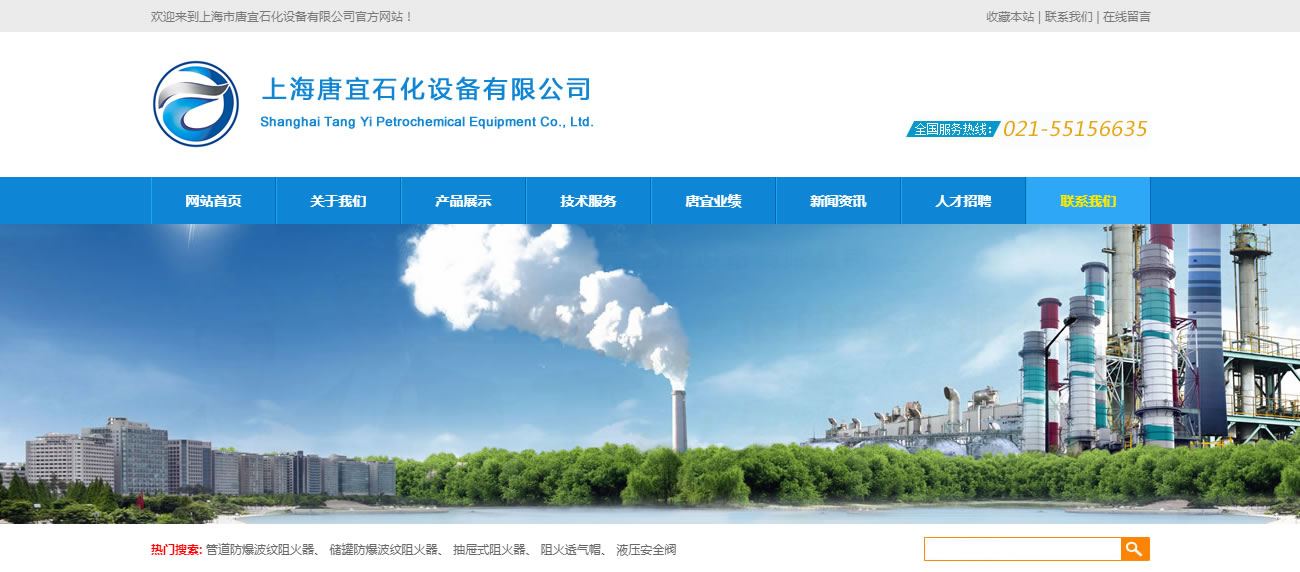
Task: Focus the search input field
Action: coord(1022,549)
